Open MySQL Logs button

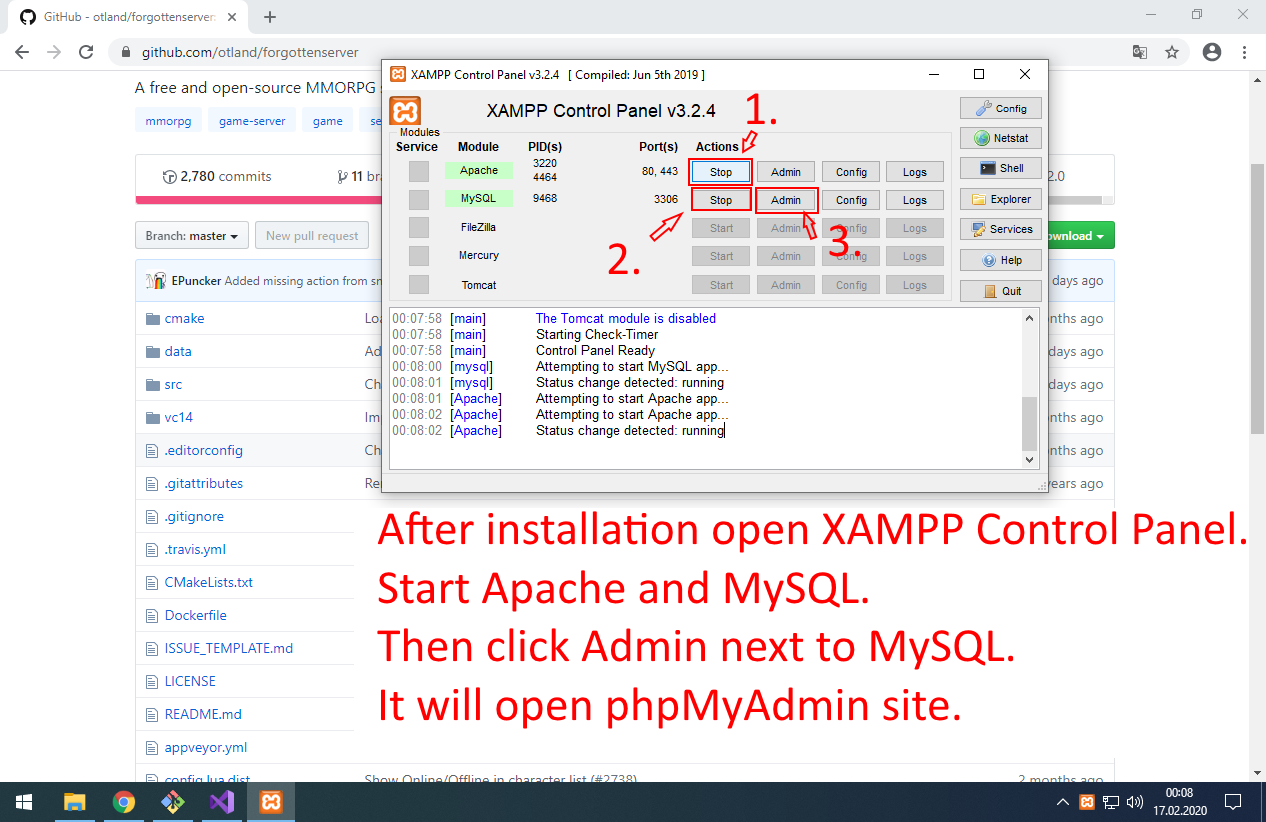(915, 200)
